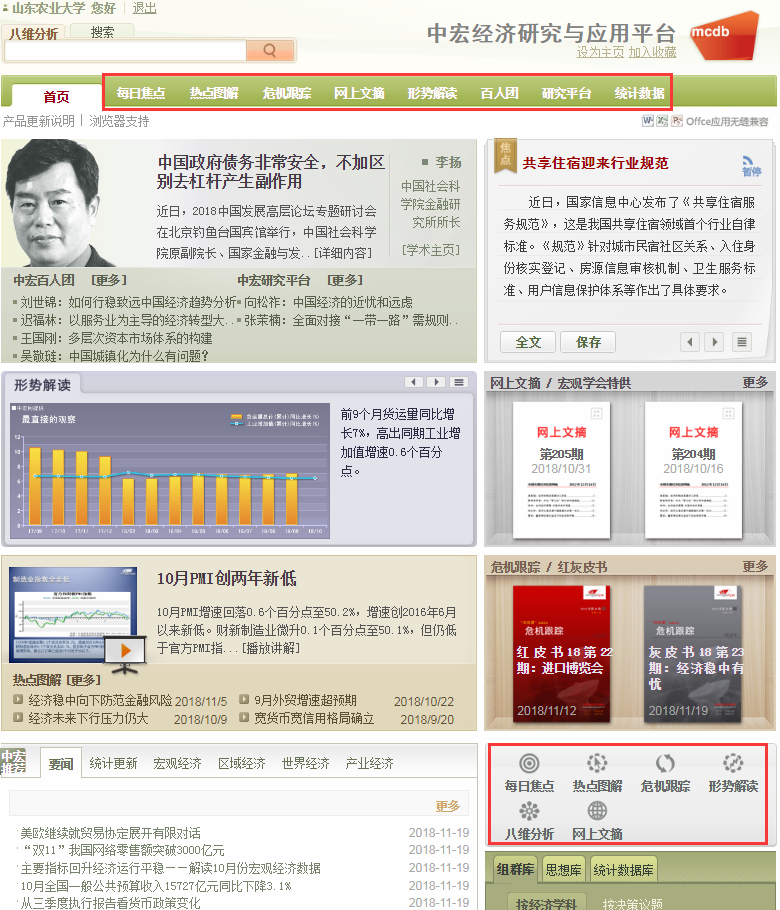Open the 八维分析 snowflake icon

pos(530,811)
